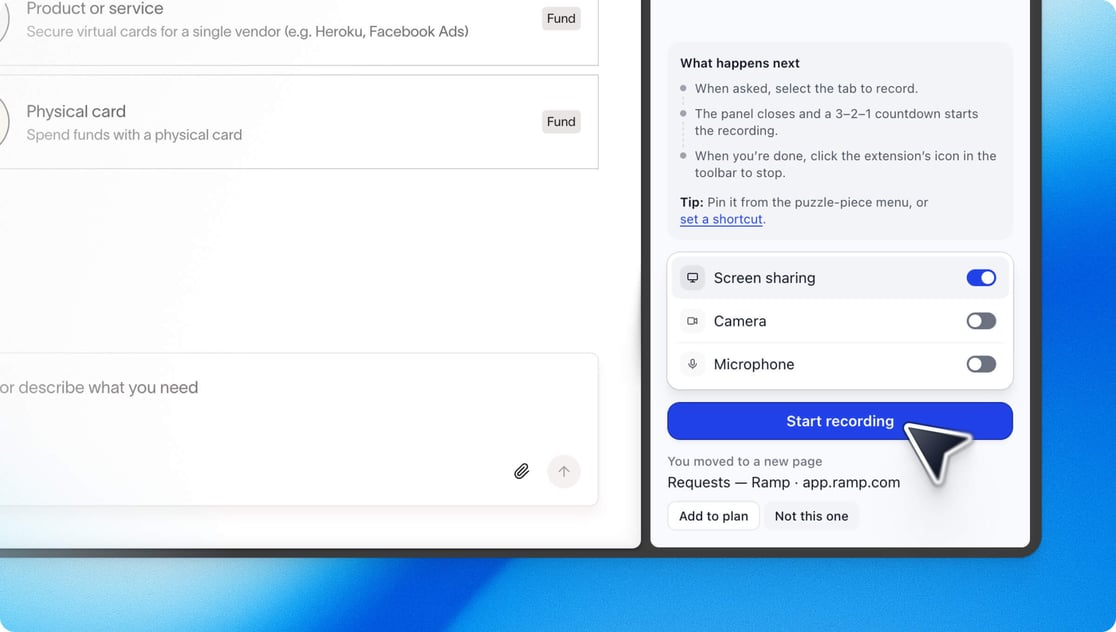Click the up-arrow send button
Screen dimensions: 1116x632
pyautogui.click(x=564, y=471)
